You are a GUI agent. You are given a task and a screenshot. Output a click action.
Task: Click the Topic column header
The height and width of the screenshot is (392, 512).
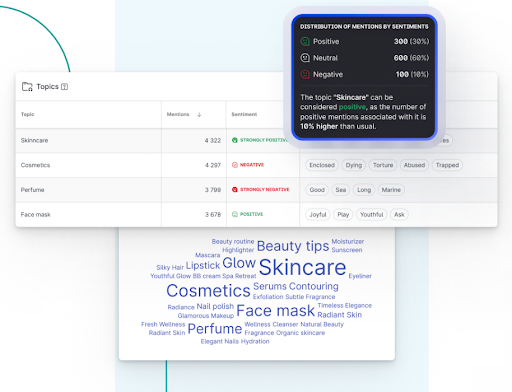click(x=27, y=114)
